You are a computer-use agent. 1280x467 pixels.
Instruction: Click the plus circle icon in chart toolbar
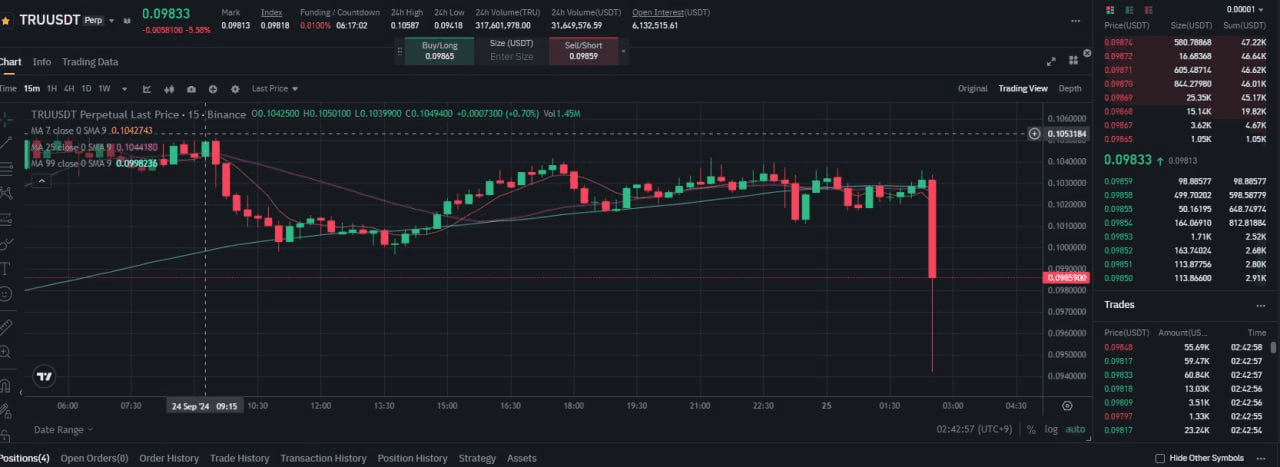(x=213, y=89)
